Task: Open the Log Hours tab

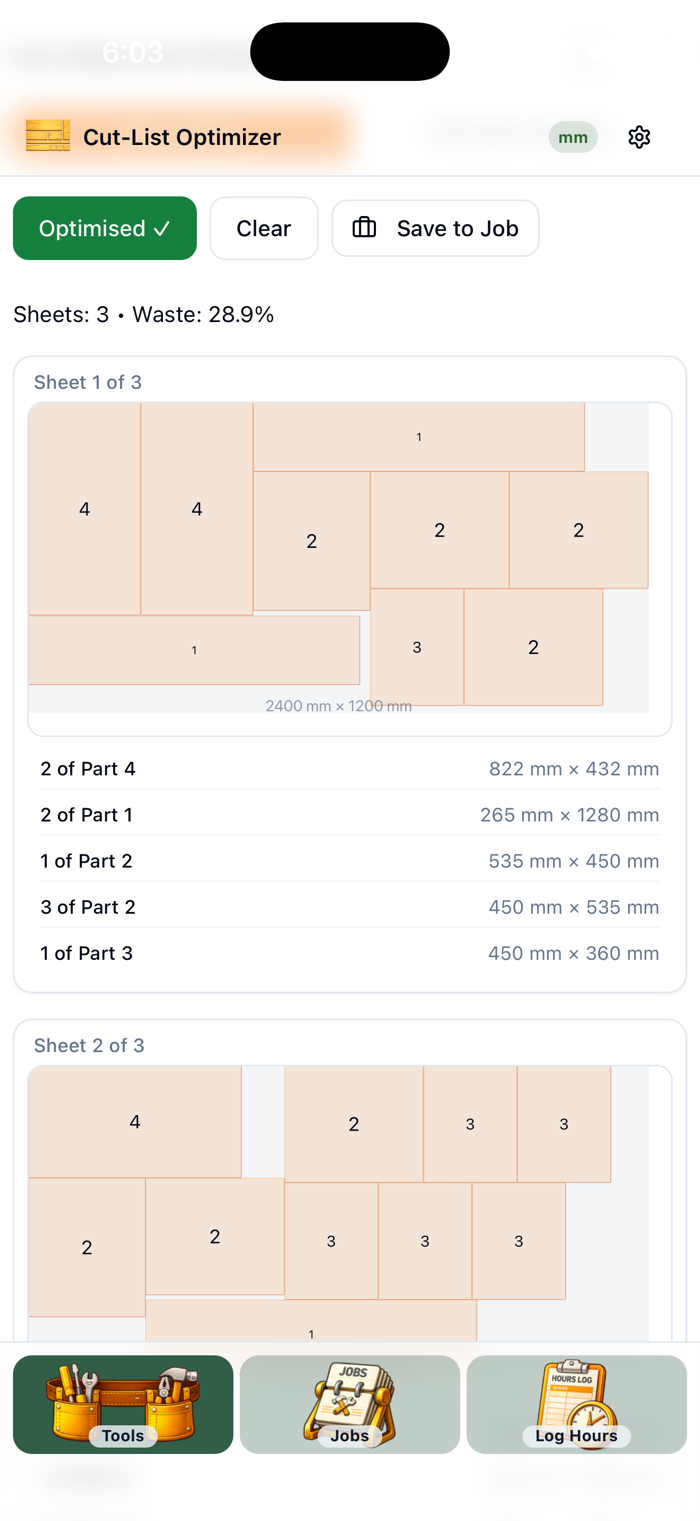Action: [x=577, y=1404]
